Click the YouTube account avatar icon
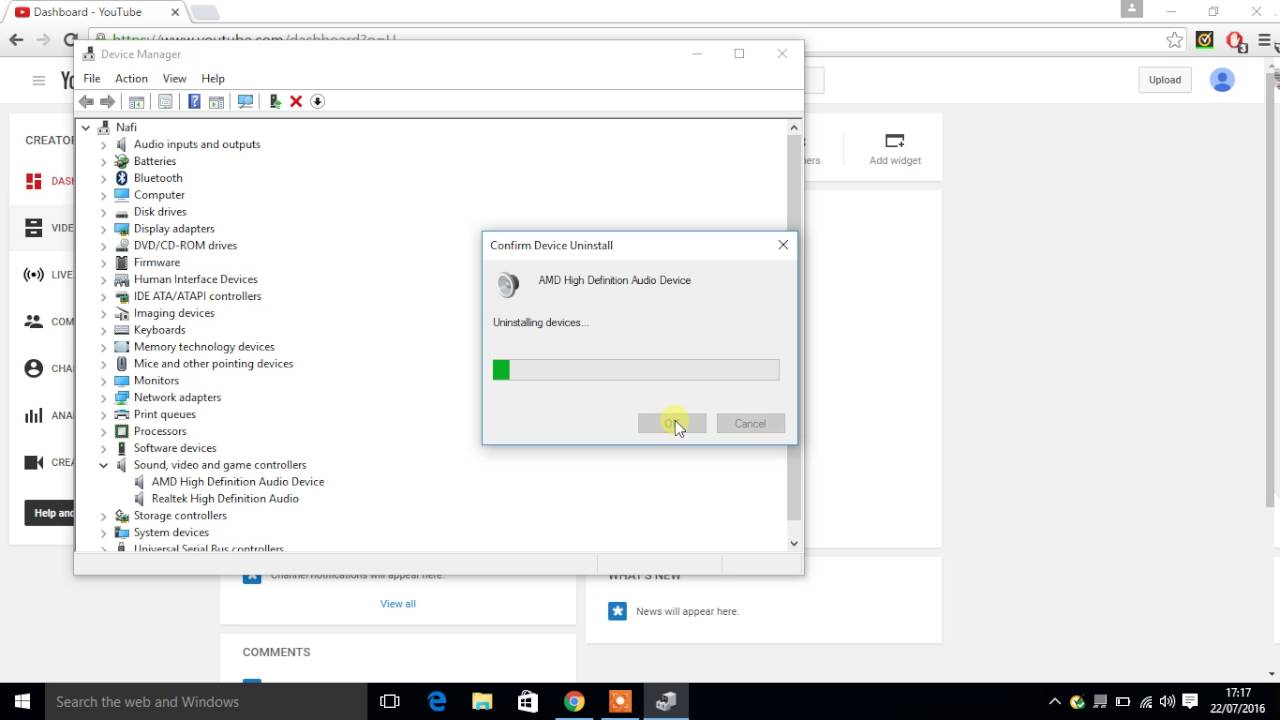1280x720 pixels. 1222,80
